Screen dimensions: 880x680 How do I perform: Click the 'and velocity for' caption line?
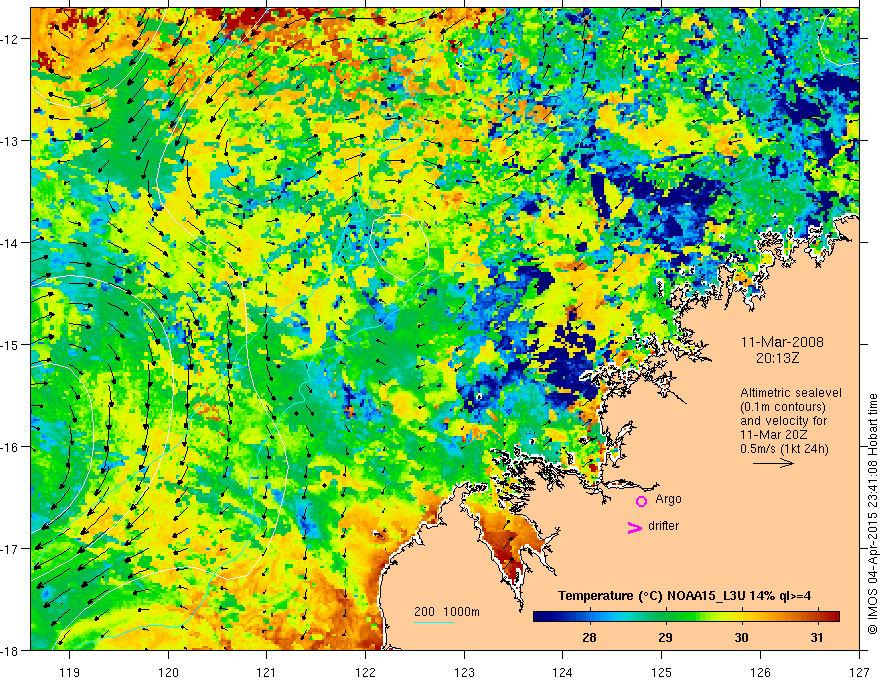tap(783, 421)
